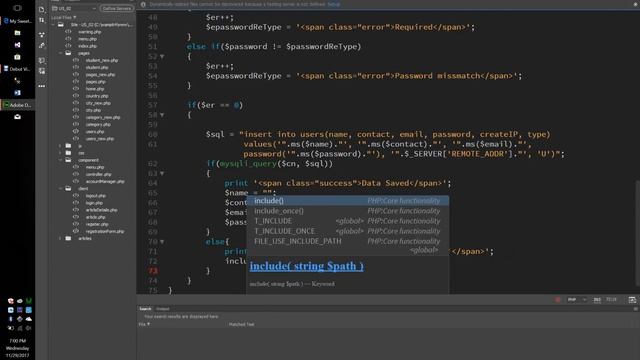Viewport: 640px width, 360px height.
Task: Open the Customize Toolbar three-dots icon
Action: click(42, 86)
